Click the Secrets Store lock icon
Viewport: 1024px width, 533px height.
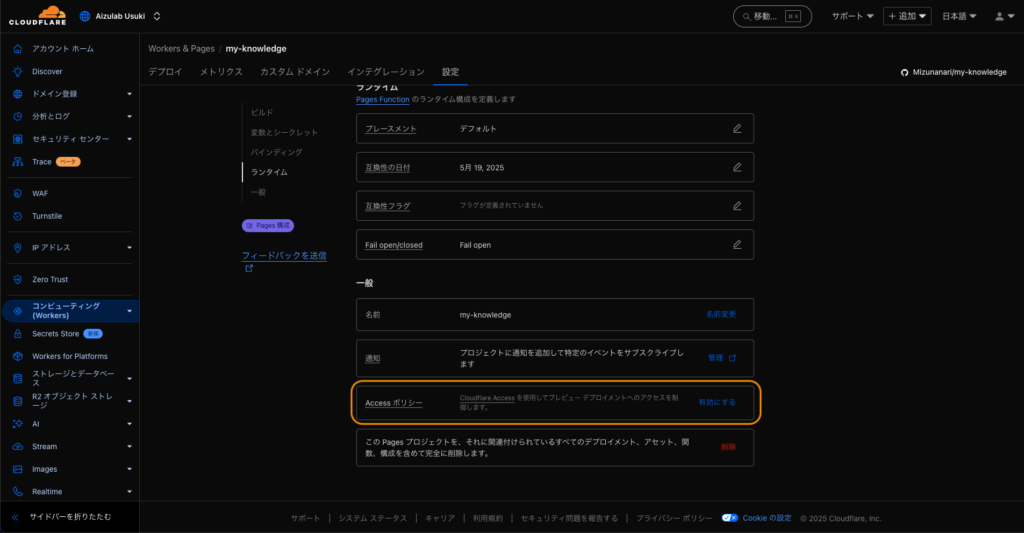click(18, 334)
